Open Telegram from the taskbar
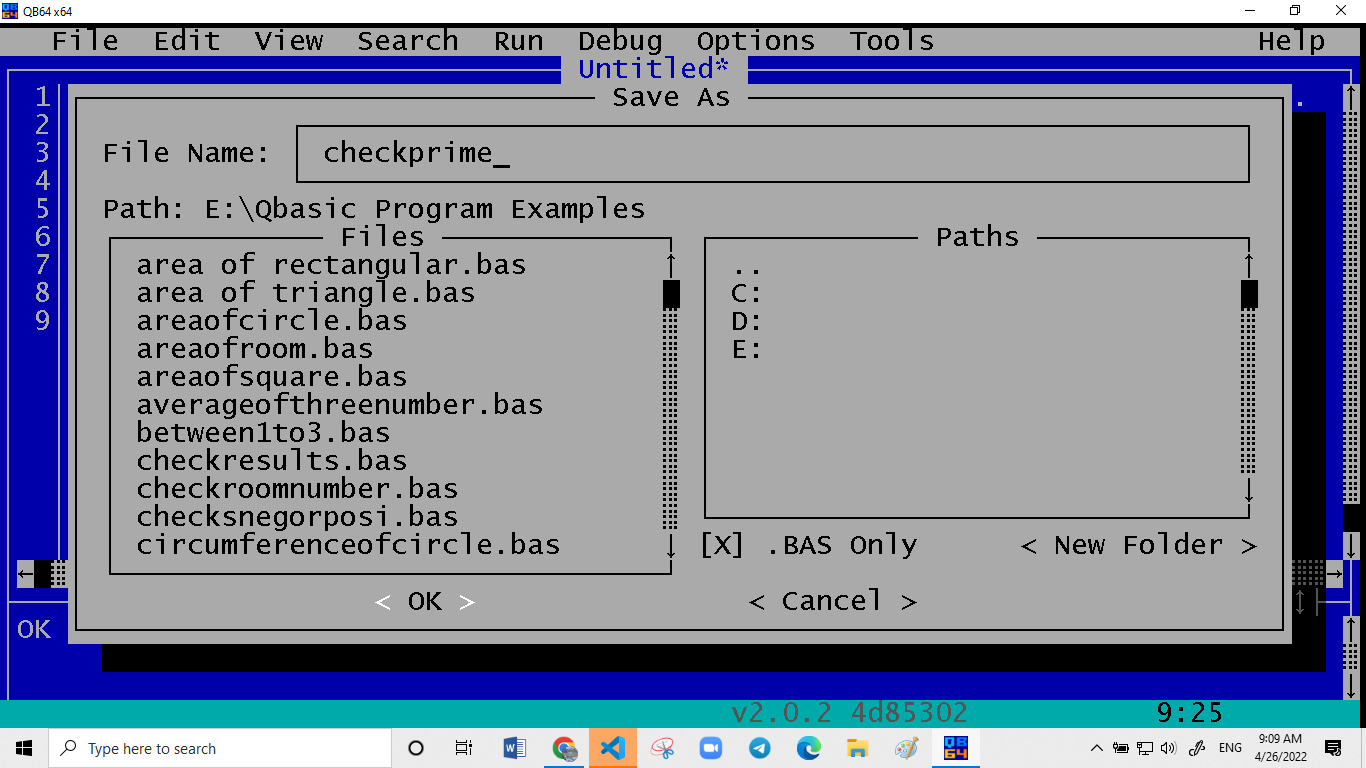 (x=759, y=747)
